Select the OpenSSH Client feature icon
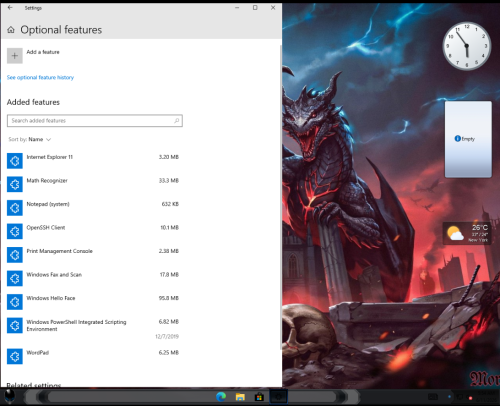 [15, 231]
